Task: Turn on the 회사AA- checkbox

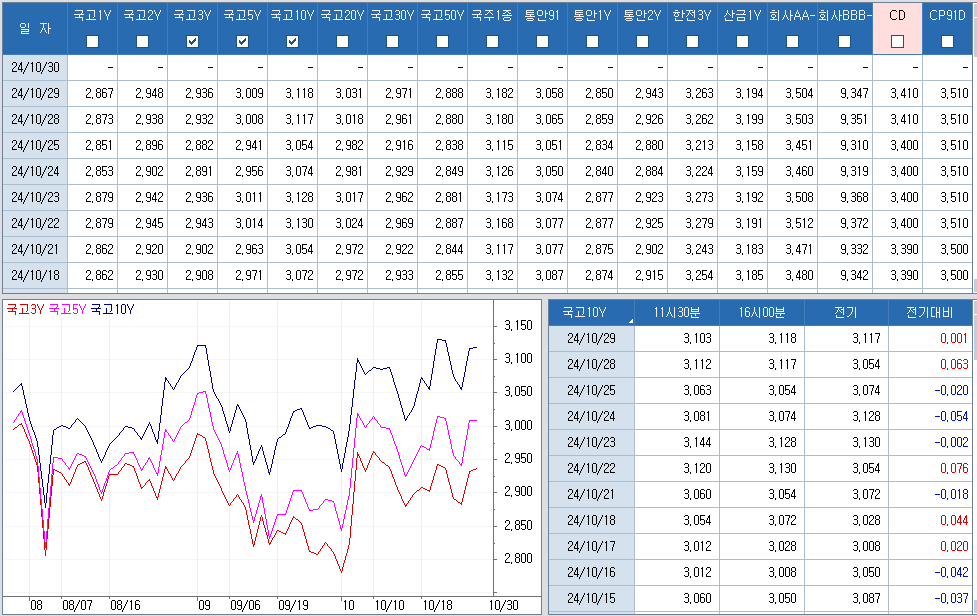Action: [792, 41]
